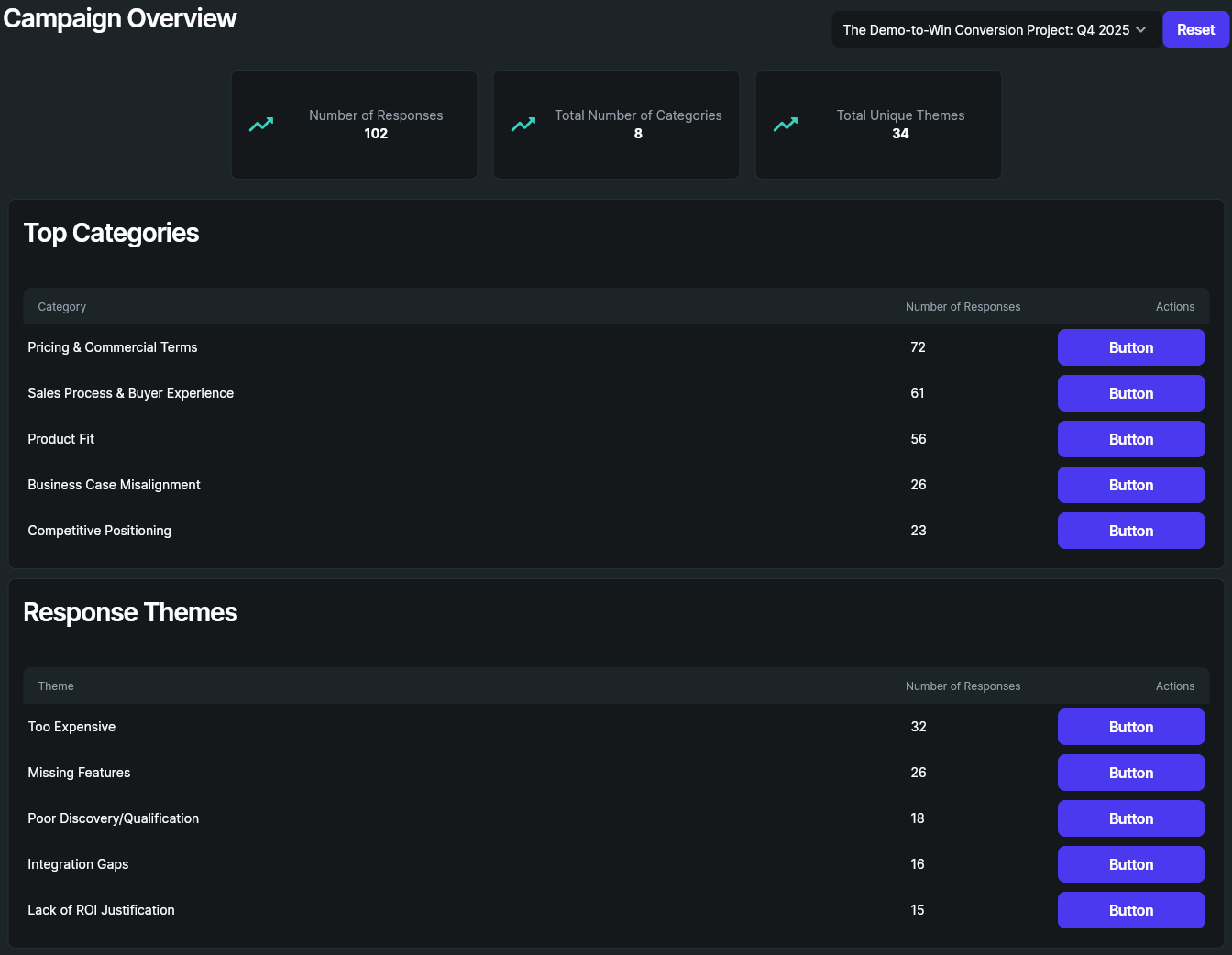Click Number of Responses header in Top Categories
Image resolution: width=1232 pixels, height=955 pixels.
click(962, 307)
